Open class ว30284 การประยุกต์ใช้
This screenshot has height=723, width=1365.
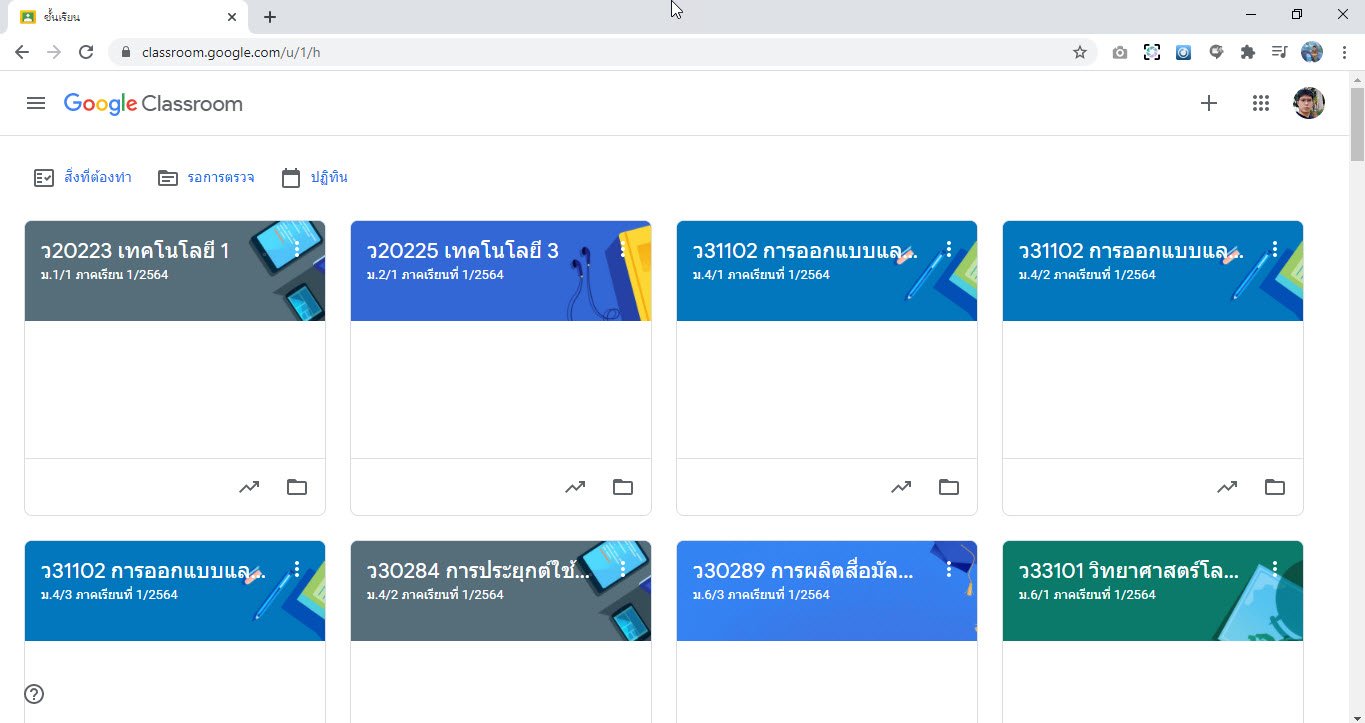point(479,570)
